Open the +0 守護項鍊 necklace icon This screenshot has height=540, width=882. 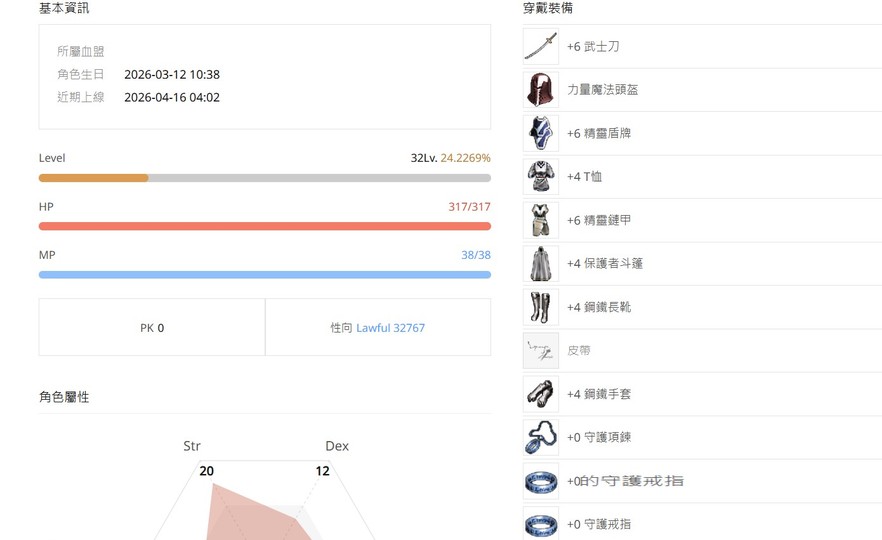(x=541, y=437)
